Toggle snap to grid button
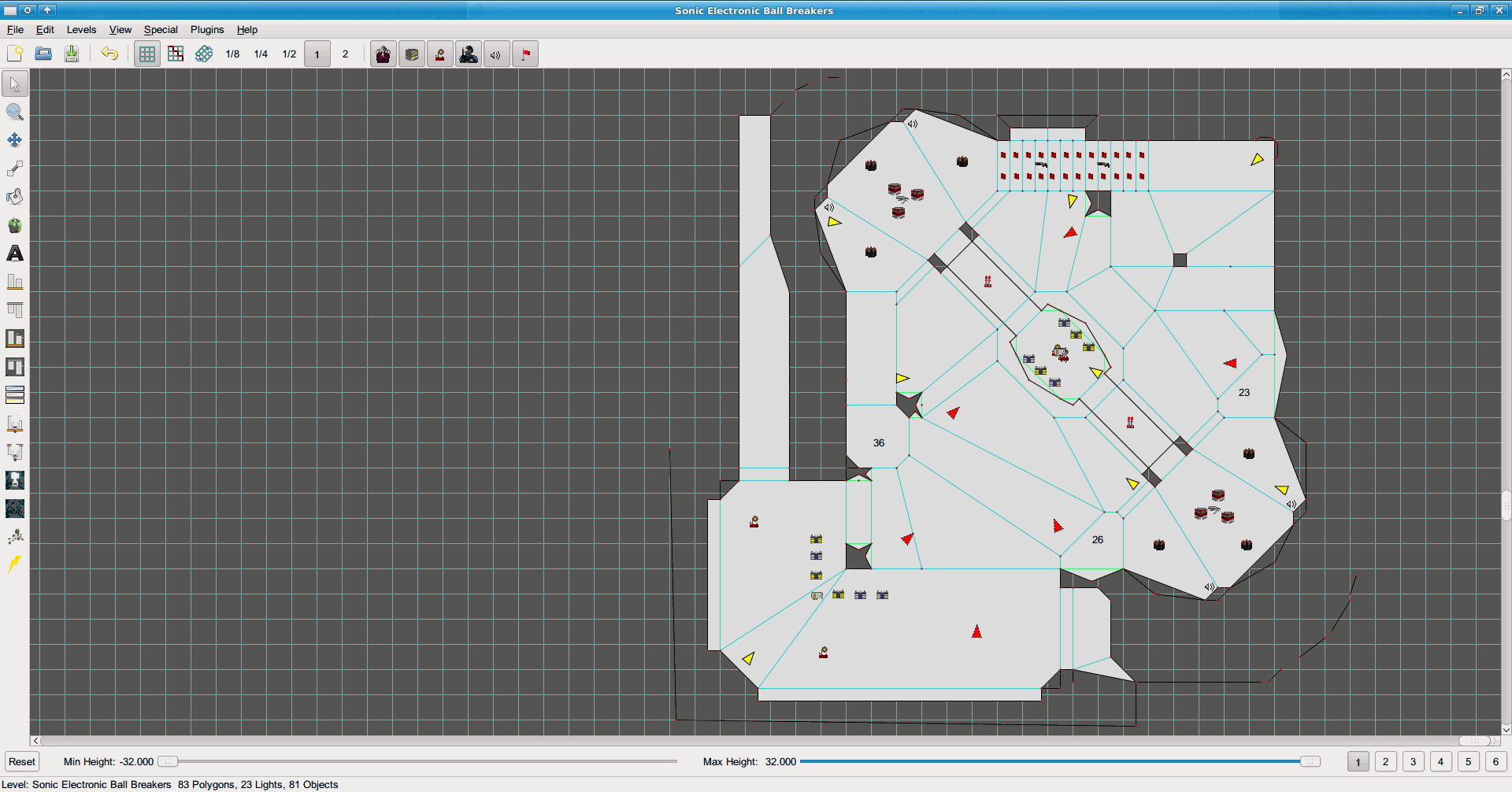 (176, 54)
